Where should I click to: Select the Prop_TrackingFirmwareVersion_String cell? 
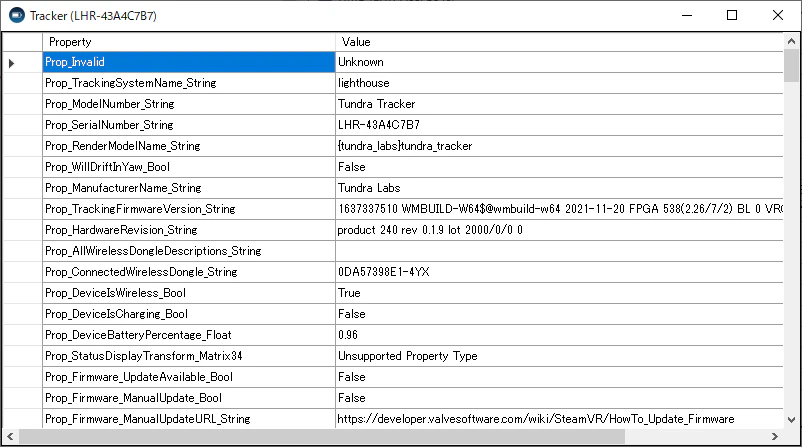coord(189,209)
